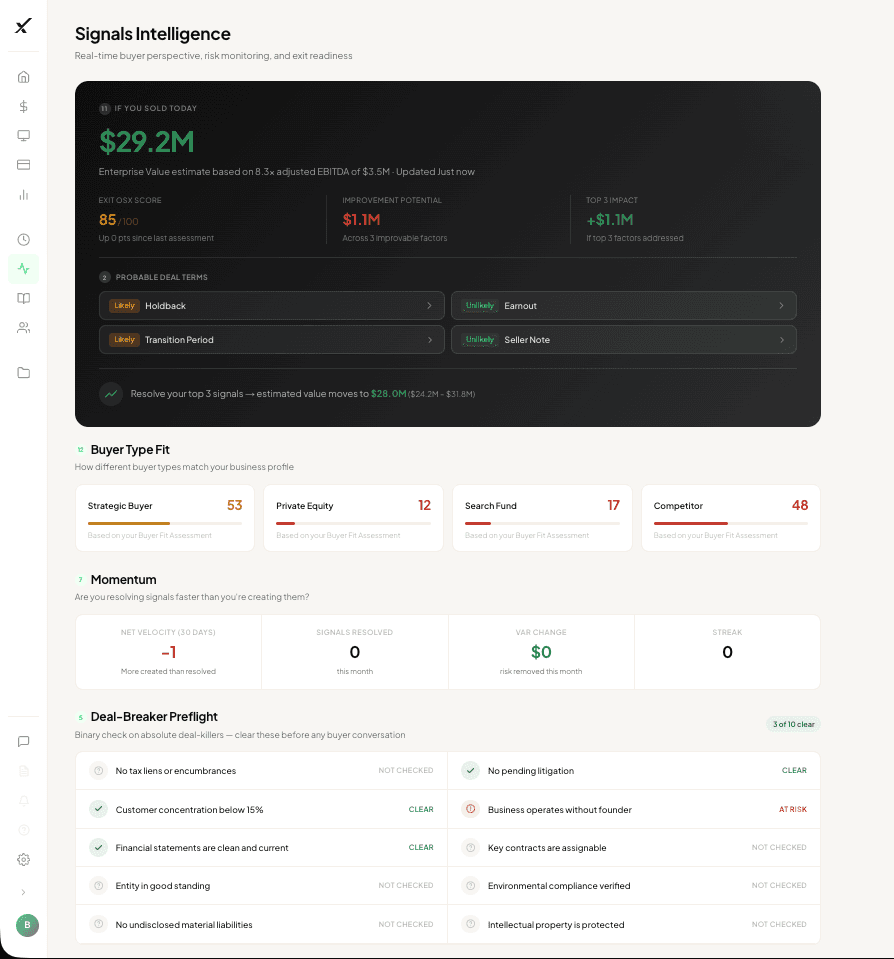Click the Strategic Buyer fit score bar
Screen dimensions: 894x959
point(165,521)
